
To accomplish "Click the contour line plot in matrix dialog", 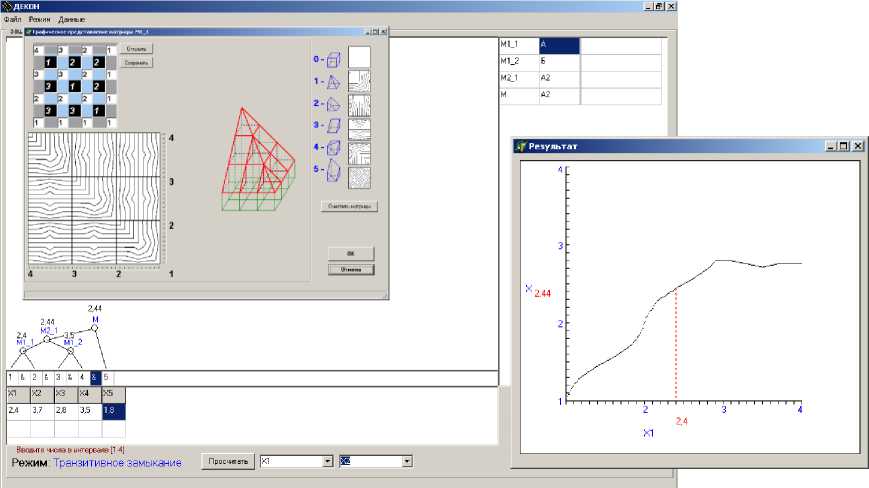I will (94, 198).
